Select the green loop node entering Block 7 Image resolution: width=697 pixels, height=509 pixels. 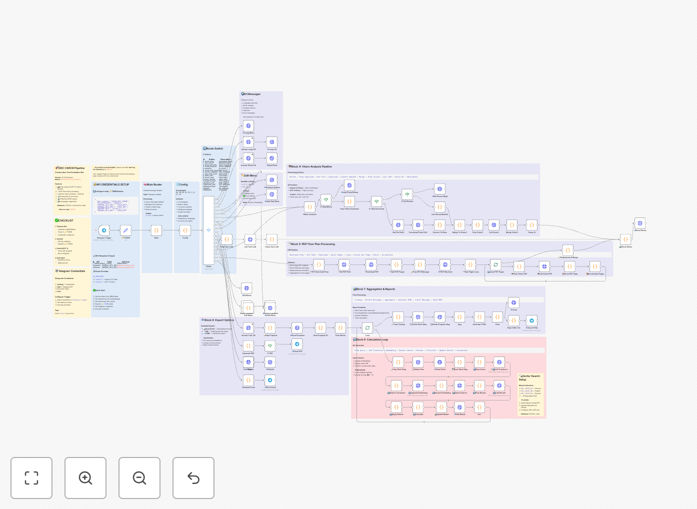click(367, 328)
